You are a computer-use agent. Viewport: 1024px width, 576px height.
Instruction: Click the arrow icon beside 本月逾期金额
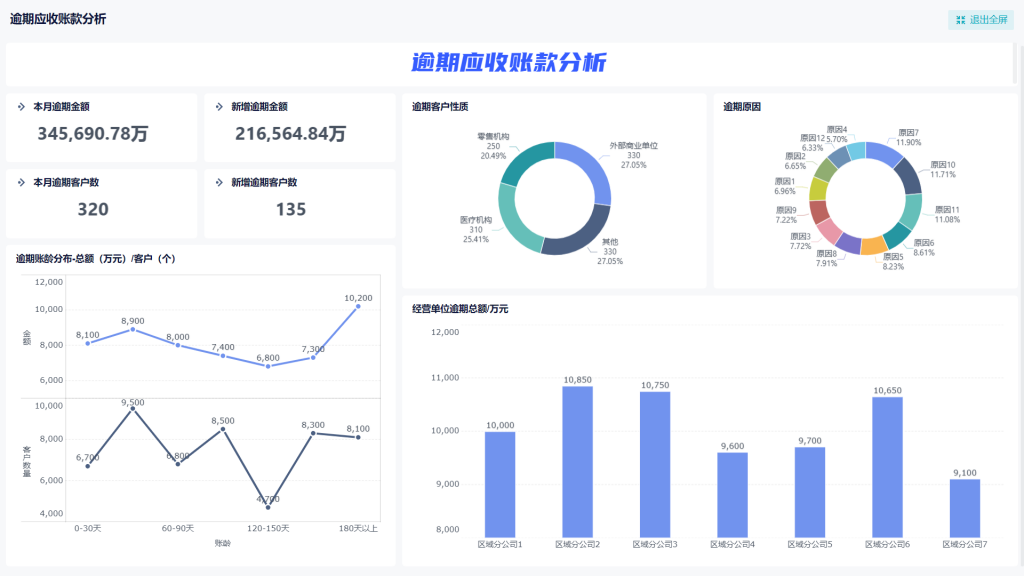21,106
